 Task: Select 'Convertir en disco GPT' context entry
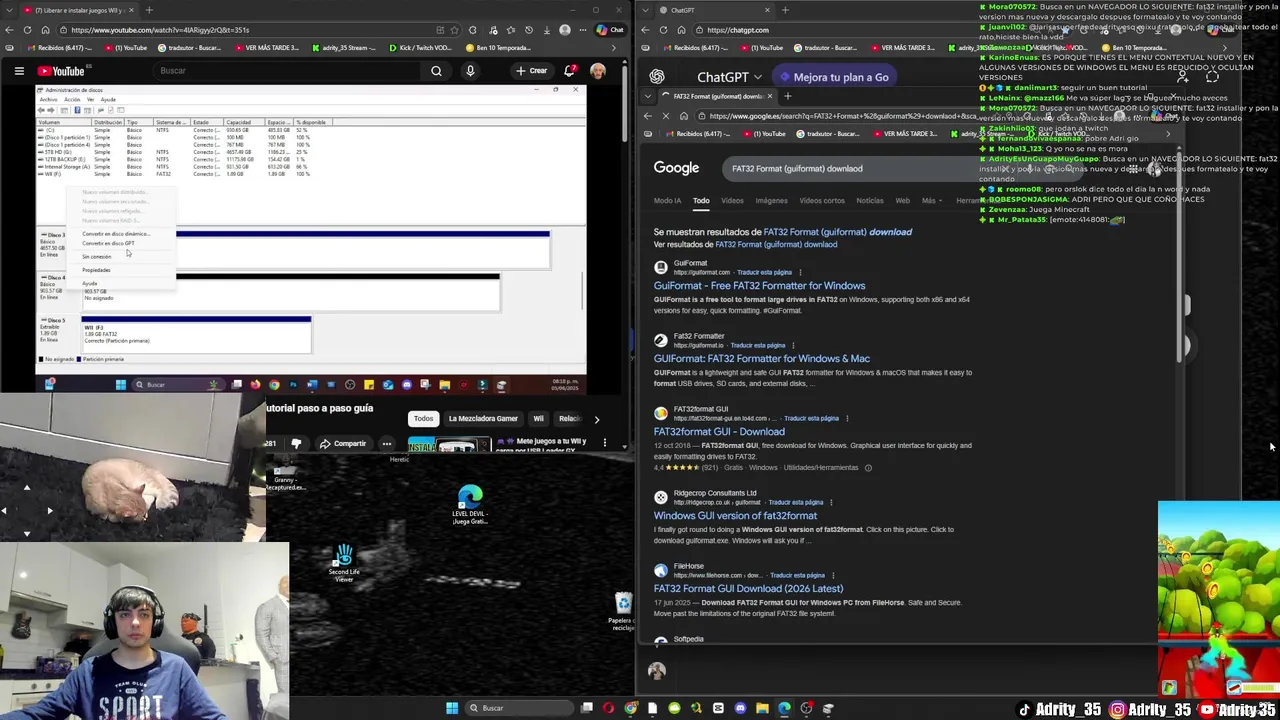pos(109,243)
